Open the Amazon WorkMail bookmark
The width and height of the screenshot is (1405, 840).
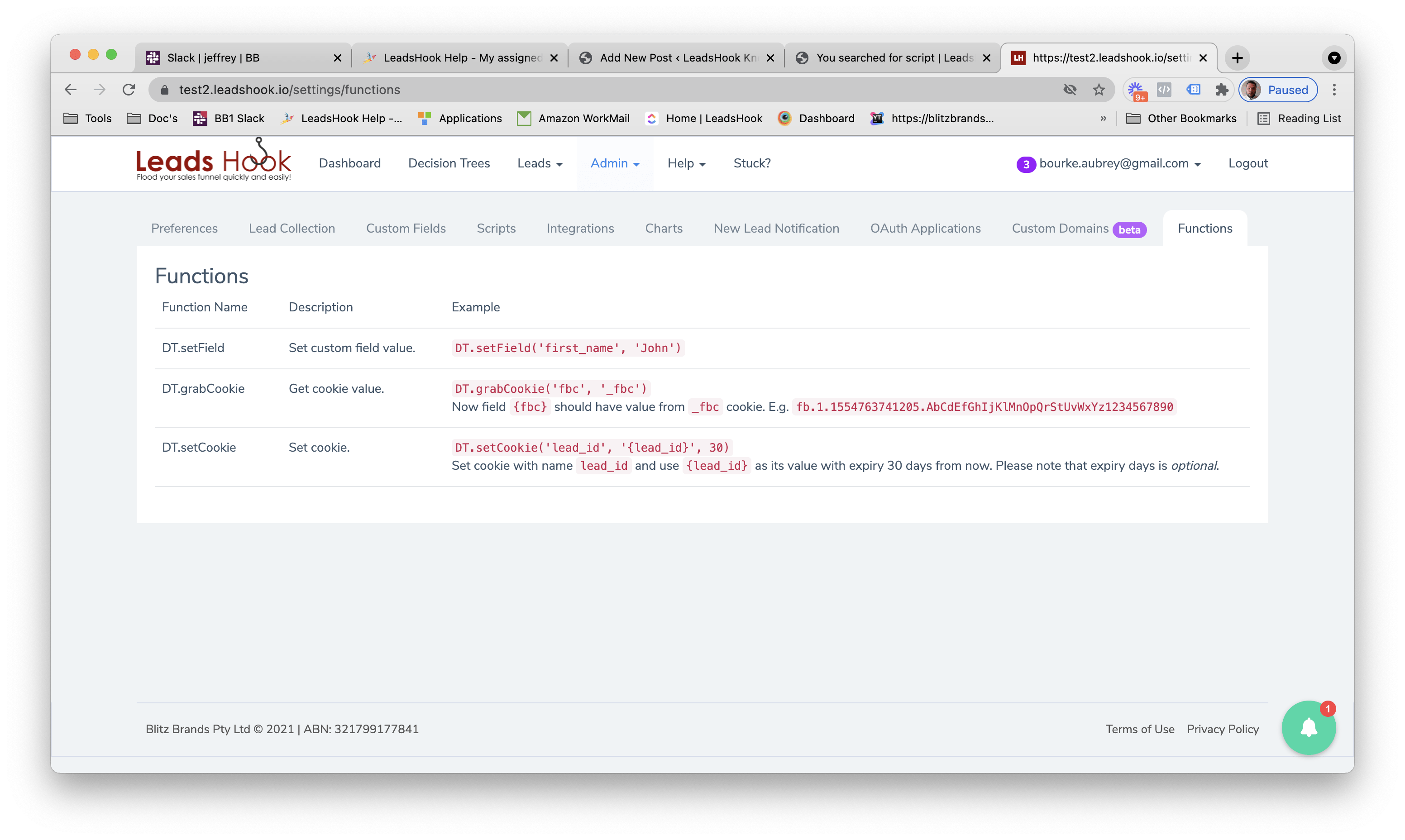573,118
